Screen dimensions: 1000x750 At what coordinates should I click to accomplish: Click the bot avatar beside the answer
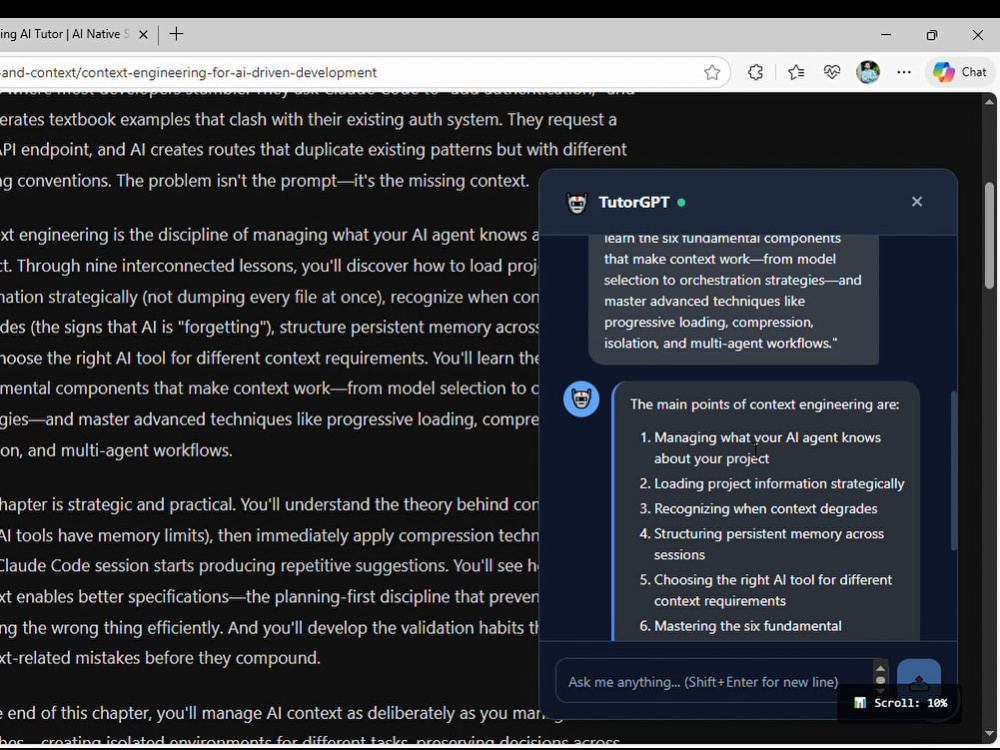pyautogui.click(x=581, y=399)
